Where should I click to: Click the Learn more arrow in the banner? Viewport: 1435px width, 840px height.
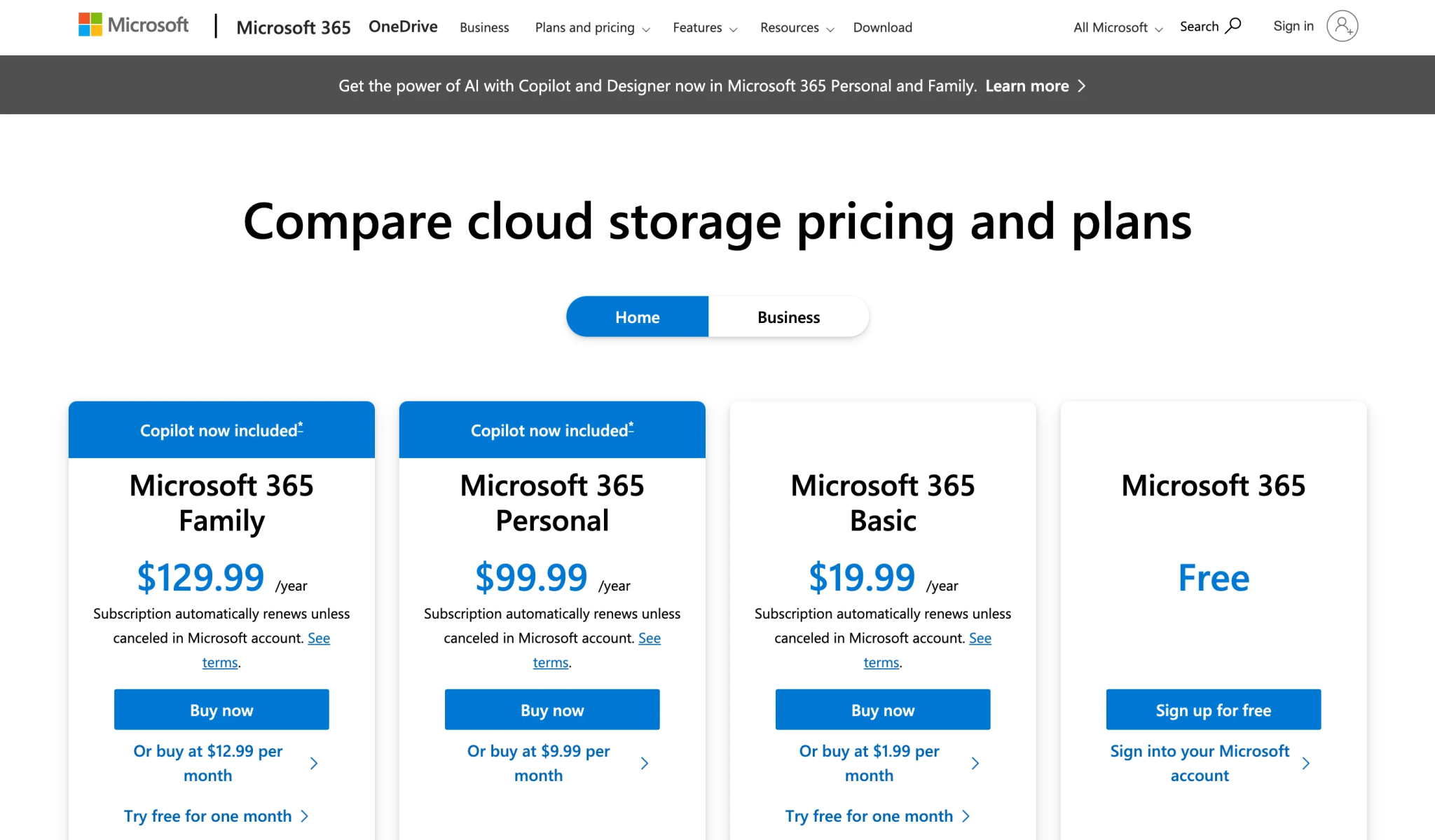point(1081,85)
